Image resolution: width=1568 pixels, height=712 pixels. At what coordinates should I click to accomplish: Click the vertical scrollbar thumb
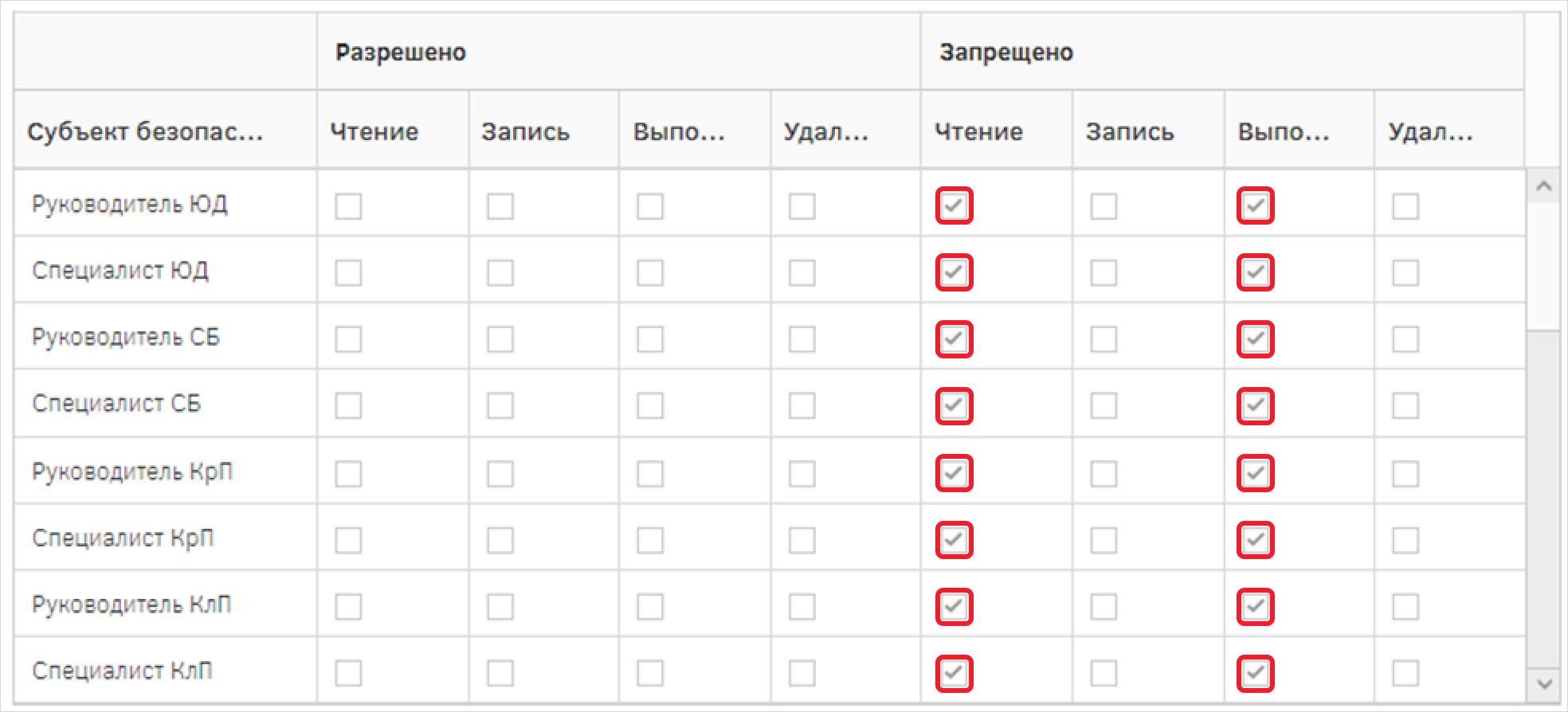1543,266
